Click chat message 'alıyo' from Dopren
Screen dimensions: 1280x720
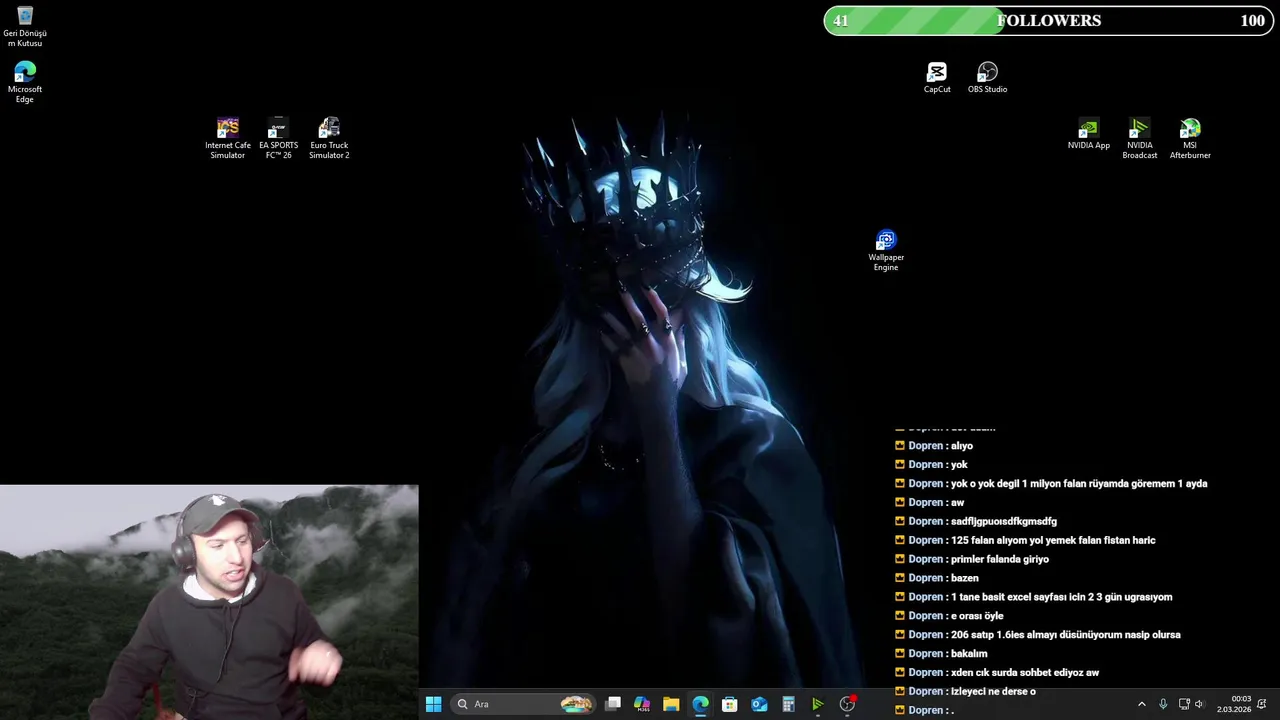coord(962,446)
